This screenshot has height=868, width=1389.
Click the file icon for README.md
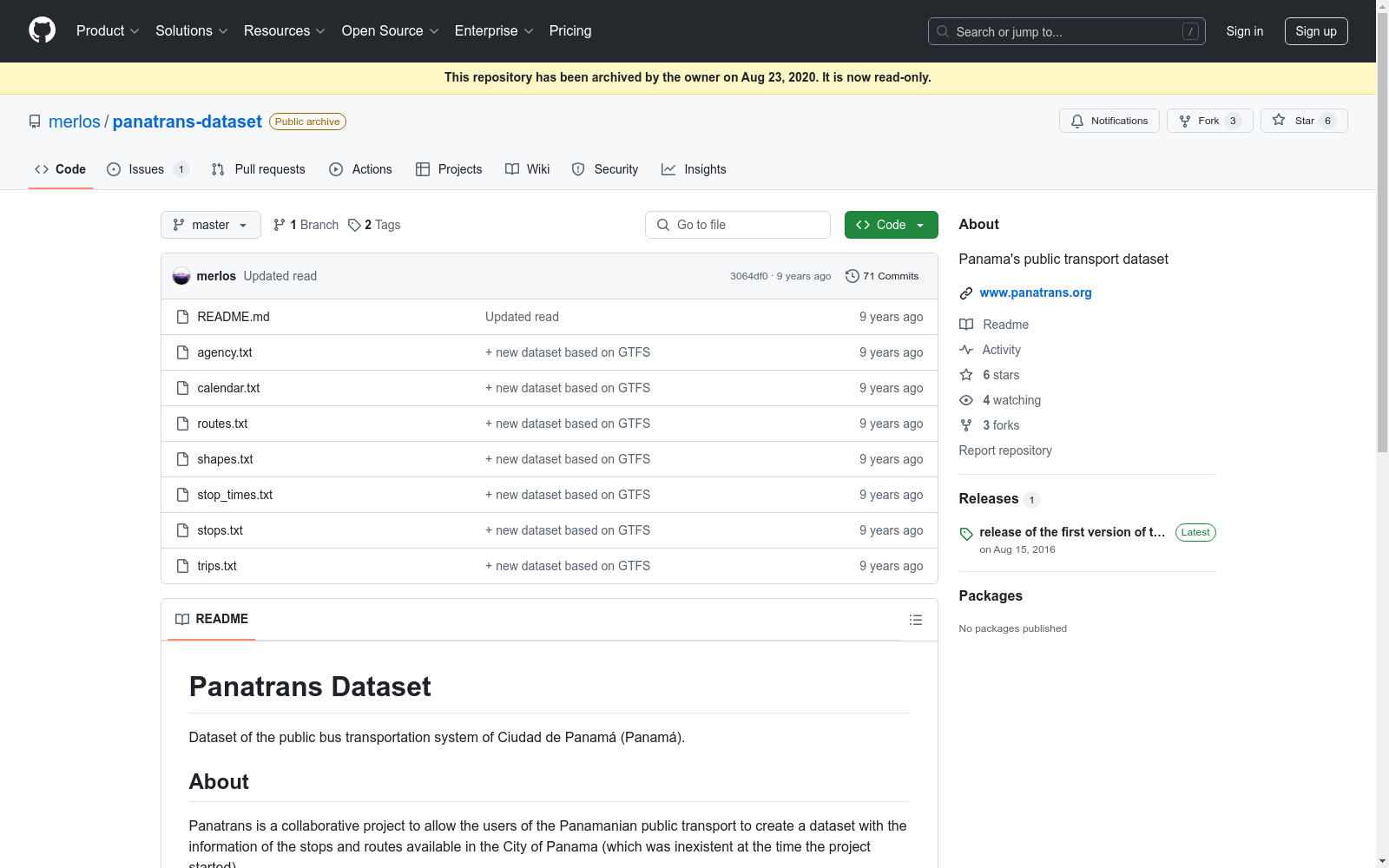click(x=182, y=317)
